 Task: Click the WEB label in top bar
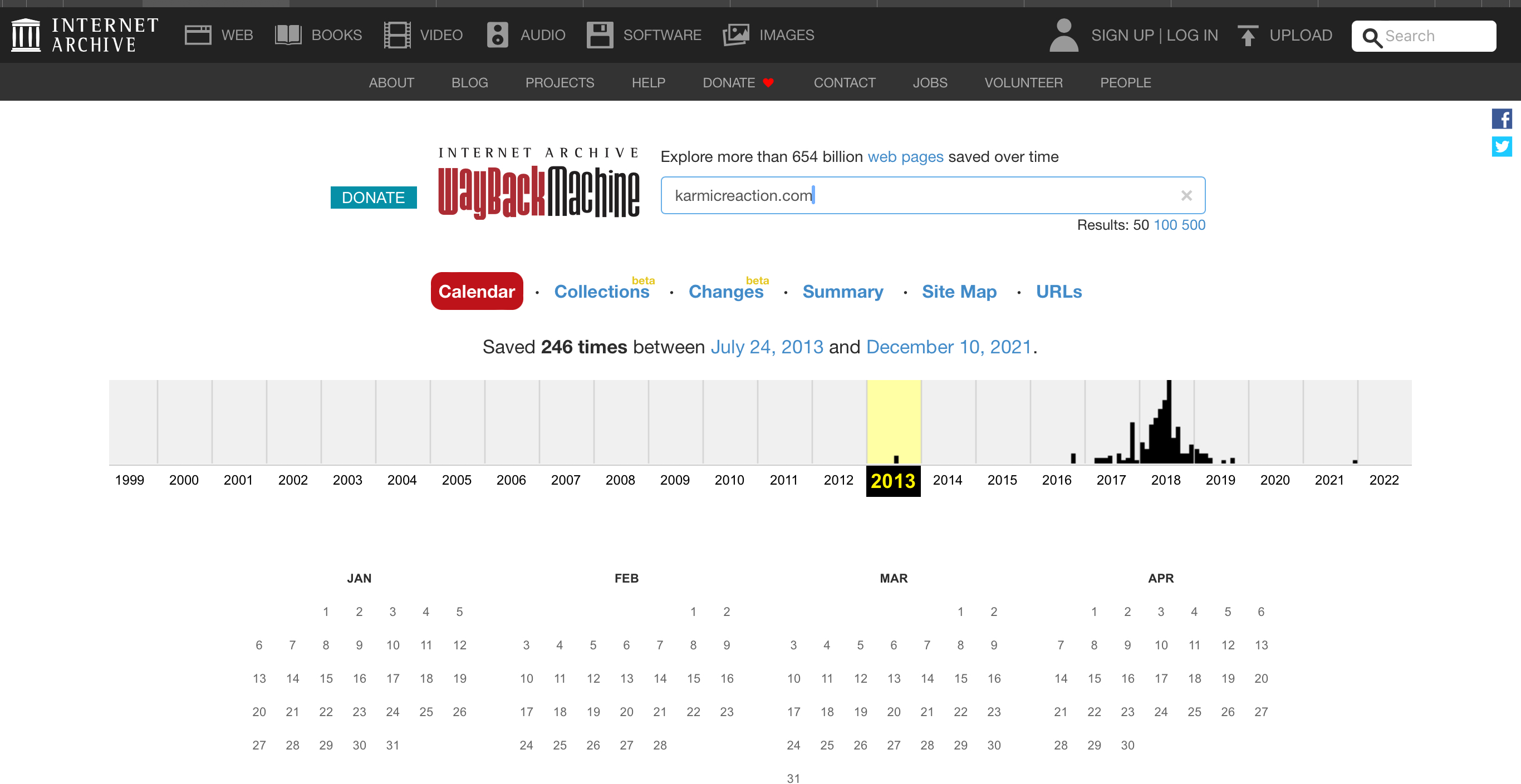tap(237, 36)
